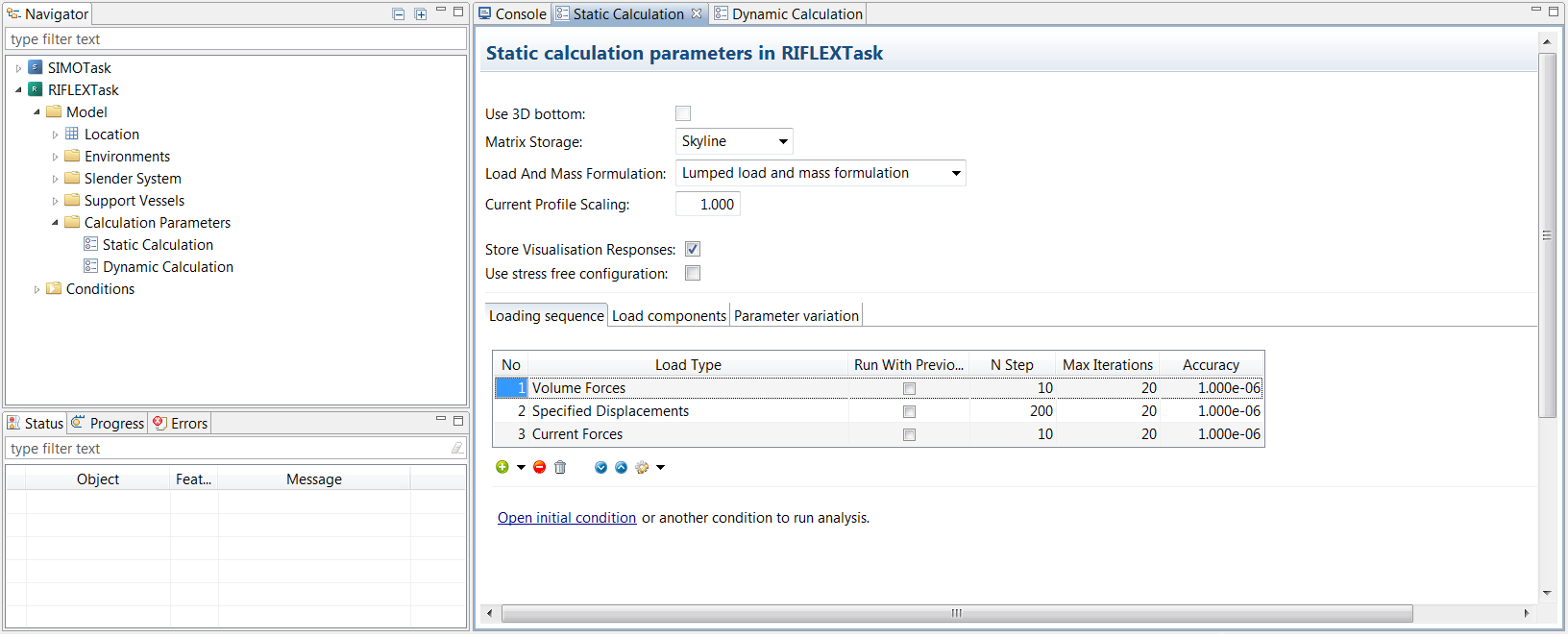Enable Use stress free configuration
The width and height of the screenshot is (1568, 638).
pos(693,274)
